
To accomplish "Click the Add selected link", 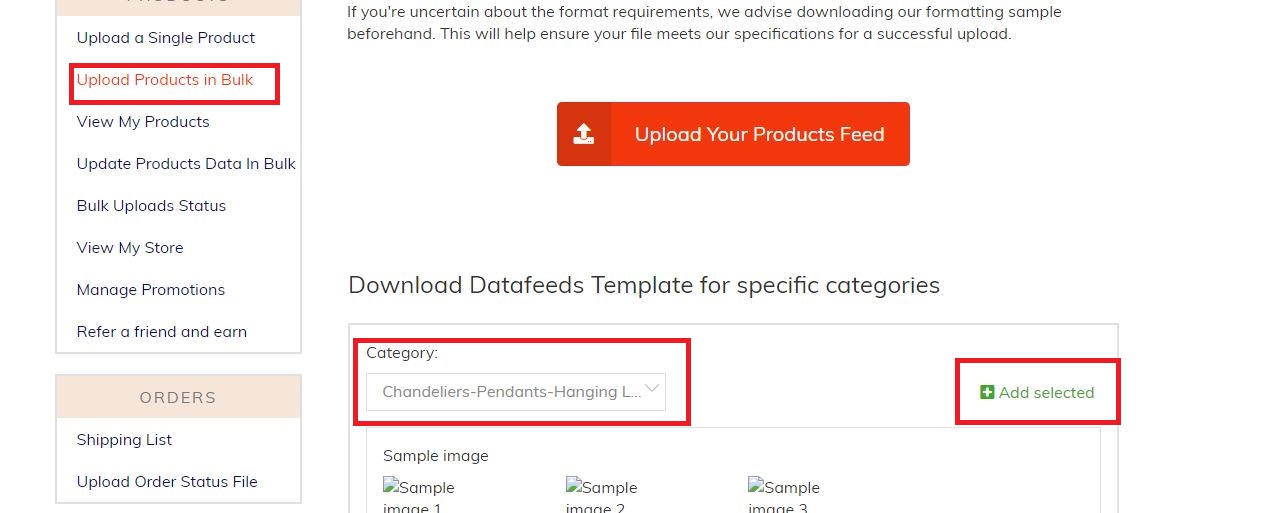I will [1037, 392].
